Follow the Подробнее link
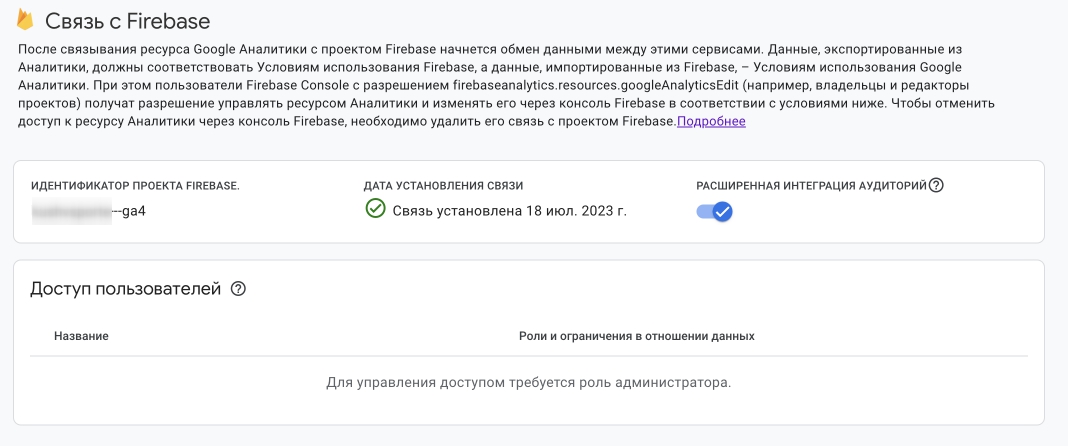The height and width of the screenshot is (446, 1068). [x=711, y=122]
